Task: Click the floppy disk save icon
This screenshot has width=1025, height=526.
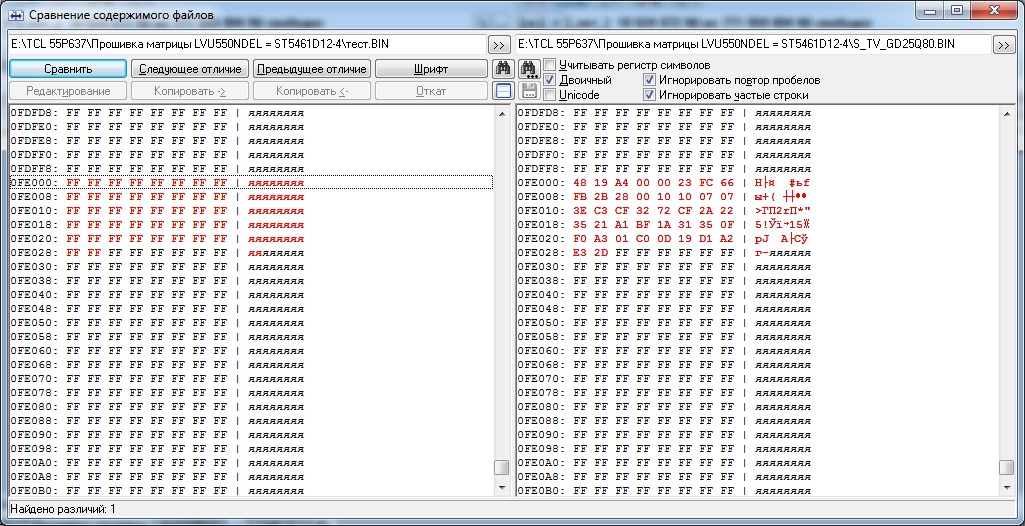Action: [x=529, y=91]
